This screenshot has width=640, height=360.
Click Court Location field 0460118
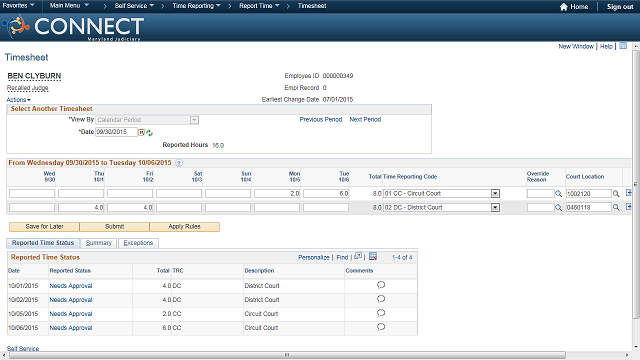pyautogui.click(x=588, y=207)
